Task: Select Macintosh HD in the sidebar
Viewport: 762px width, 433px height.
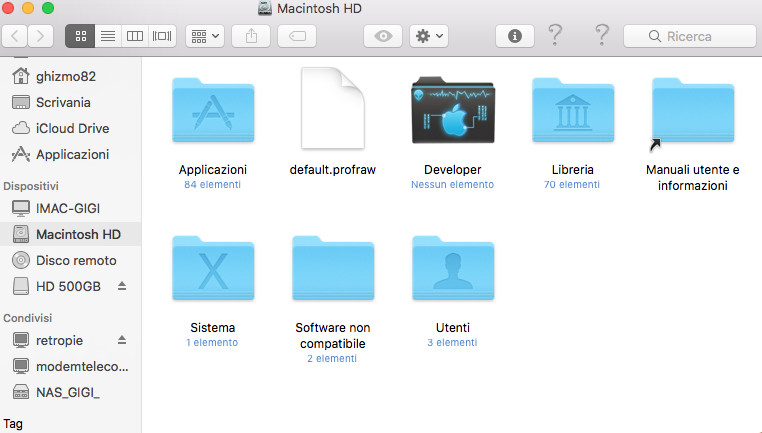Action: [70, 234]
